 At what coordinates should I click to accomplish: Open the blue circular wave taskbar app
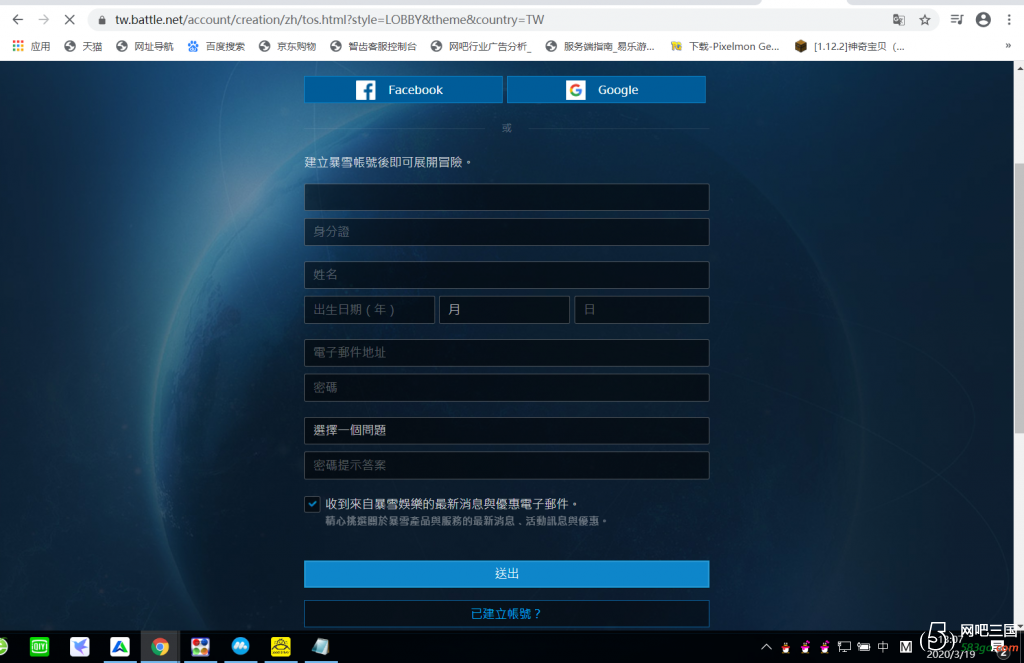point(240,647)
